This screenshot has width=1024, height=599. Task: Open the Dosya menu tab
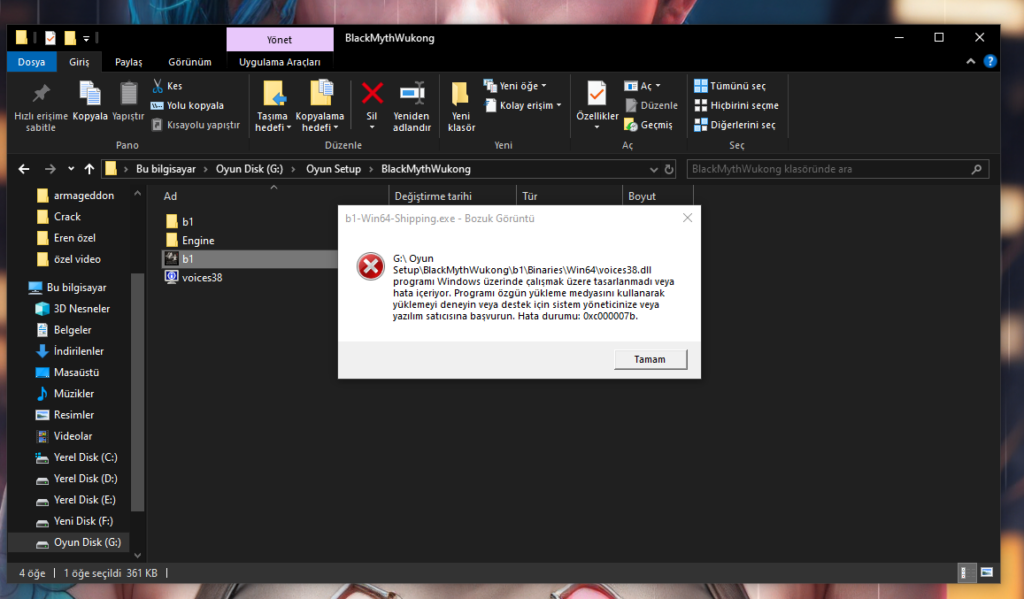click(31, 62)
